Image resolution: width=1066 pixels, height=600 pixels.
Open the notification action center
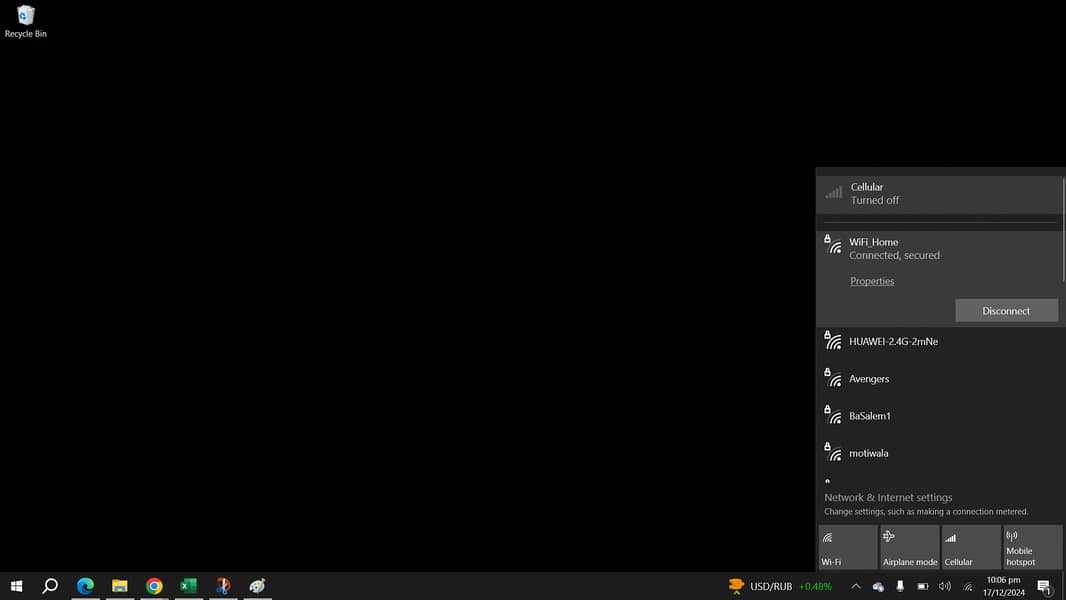(x=1045, y=586)
